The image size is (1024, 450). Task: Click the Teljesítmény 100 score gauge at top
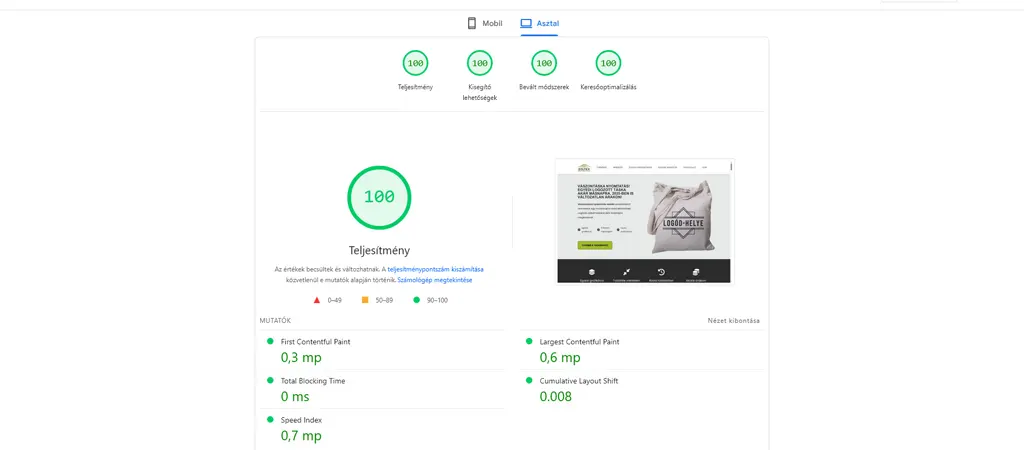tap(415, 64)
